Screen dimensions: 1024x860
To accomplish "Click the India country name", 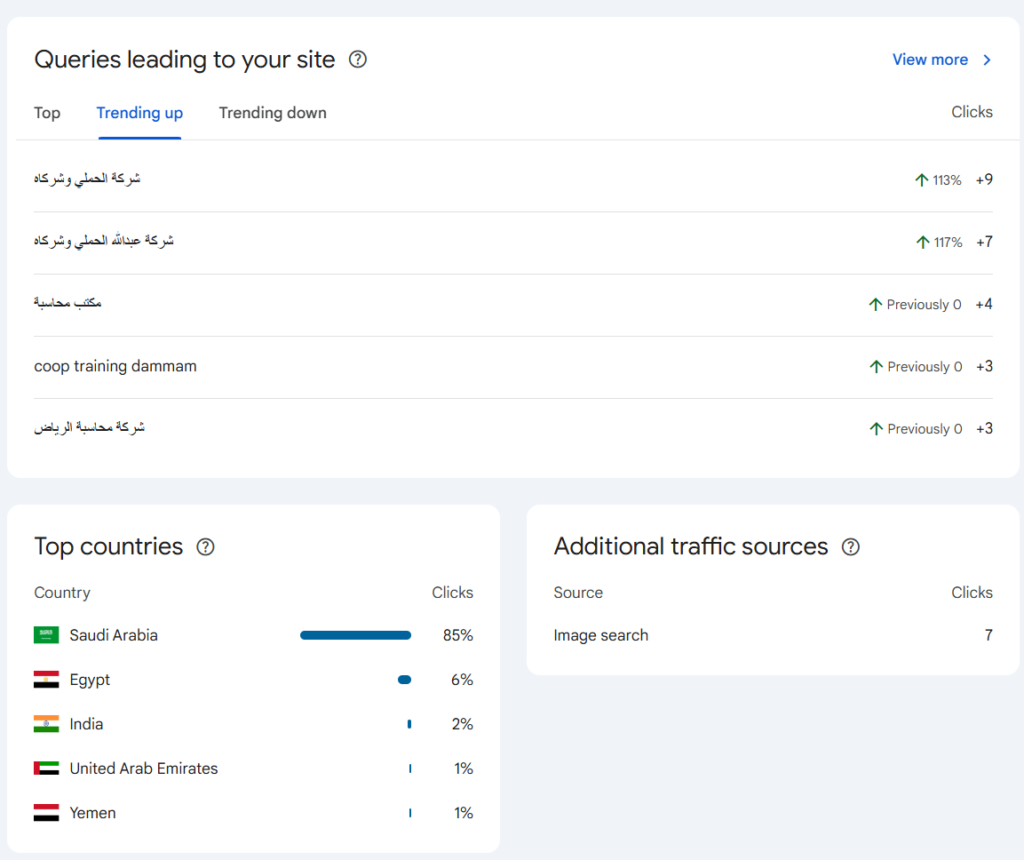I will 86,724.
